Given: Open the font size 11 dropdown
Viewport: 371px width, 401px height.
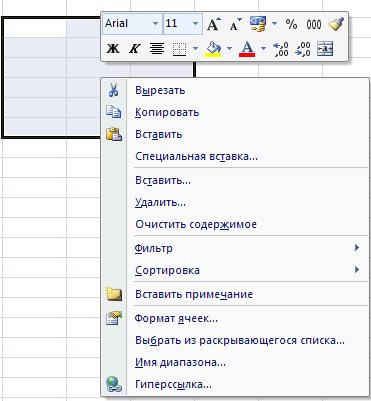Looking at the screenshot, I should [195, 24].
